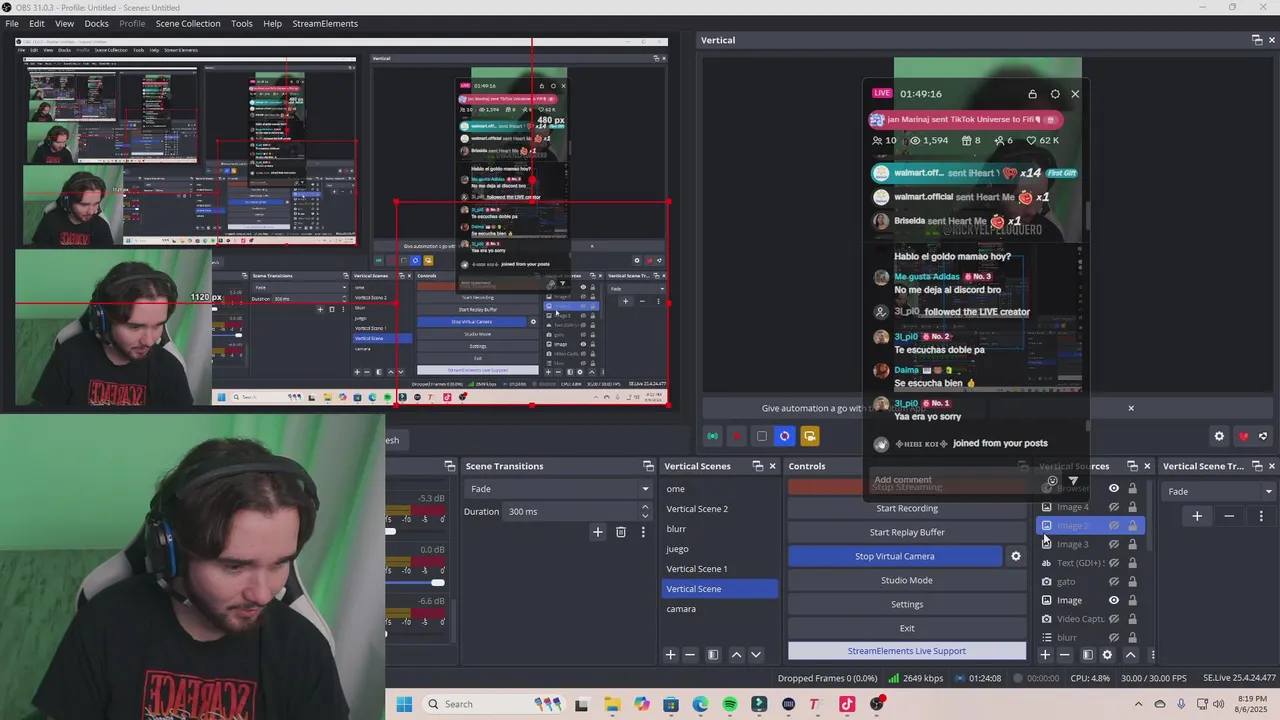Open File Explorer from taskbar
1280x720 pixels.
(612, 704)
